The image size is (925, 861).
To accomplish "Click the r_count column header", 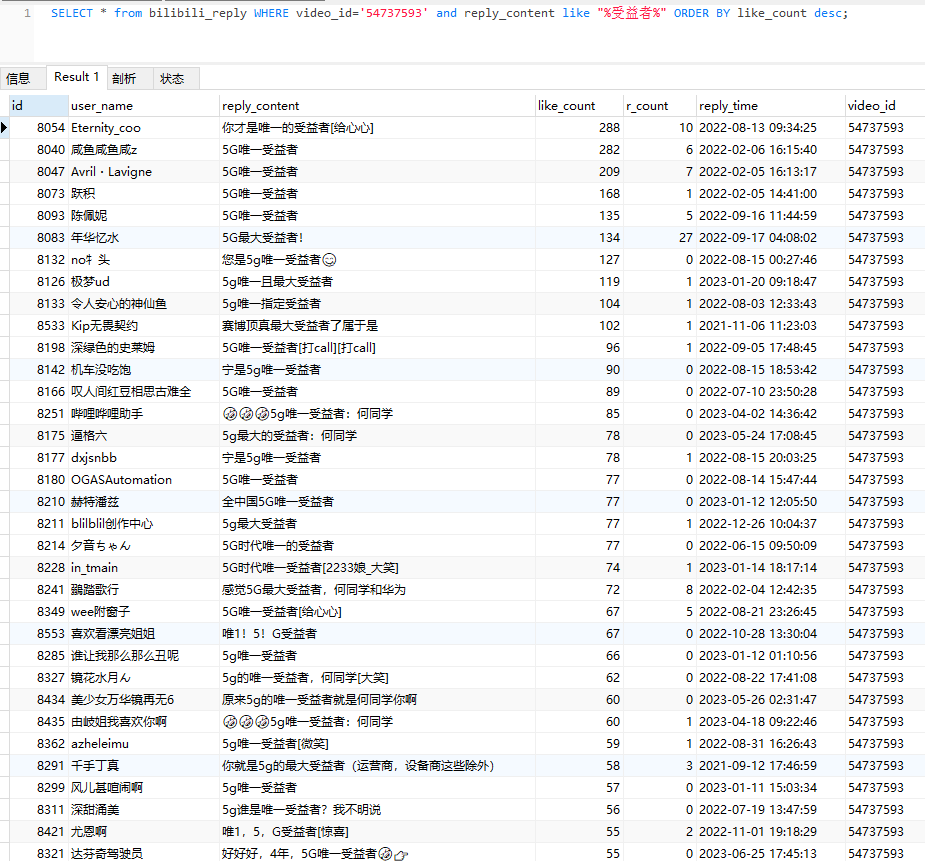I will 660,106.
